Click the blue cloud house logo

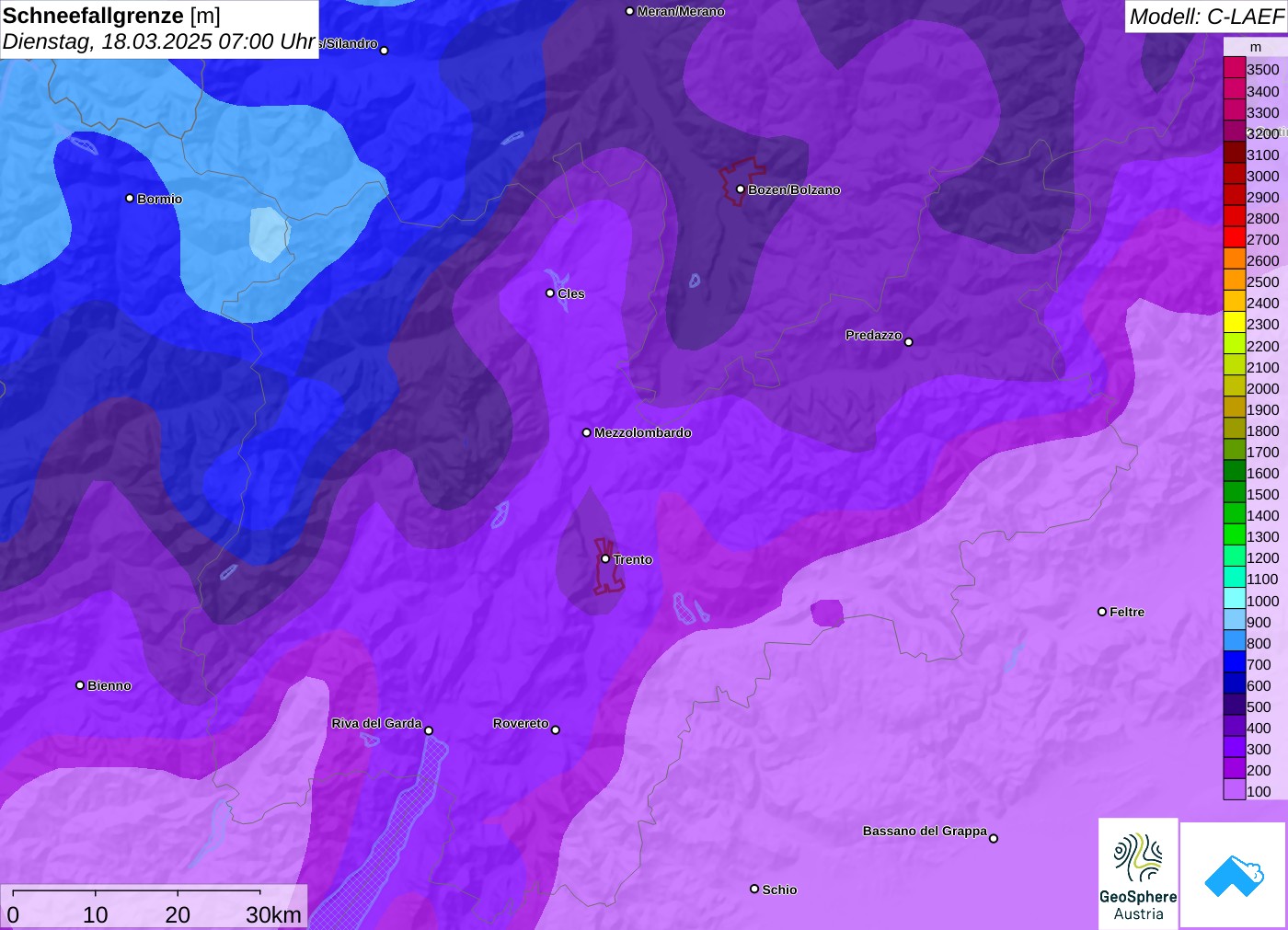pos(1234,875)
